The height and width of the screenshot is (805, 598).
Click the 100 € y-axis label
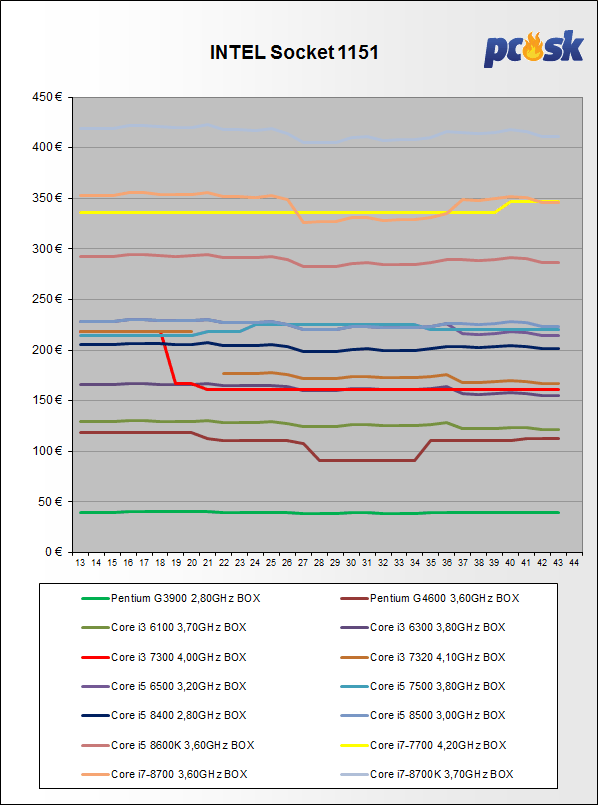click(49, 451)
